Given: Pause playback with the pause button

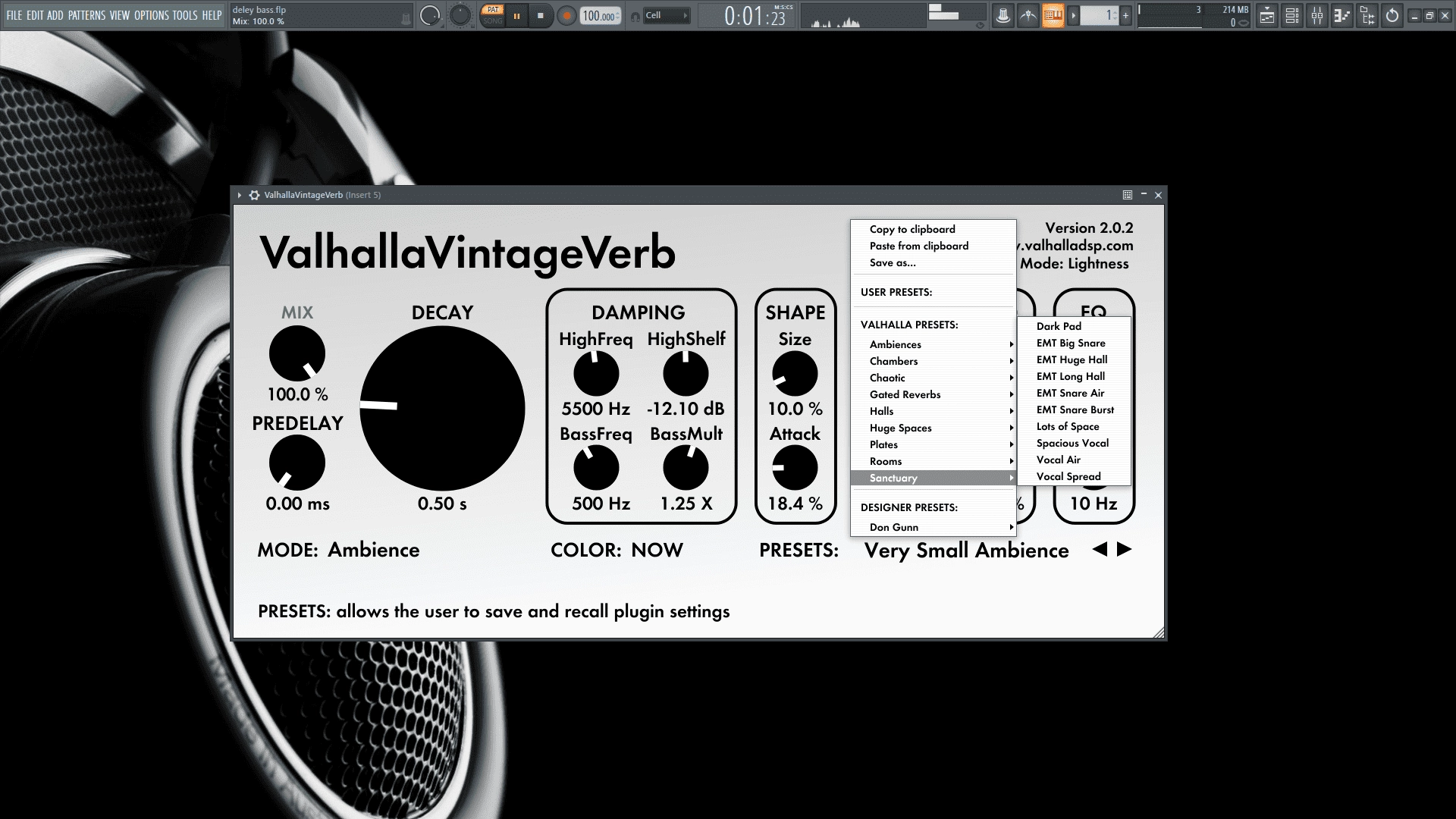Looking at the screenshot, I should click(517, 16).
